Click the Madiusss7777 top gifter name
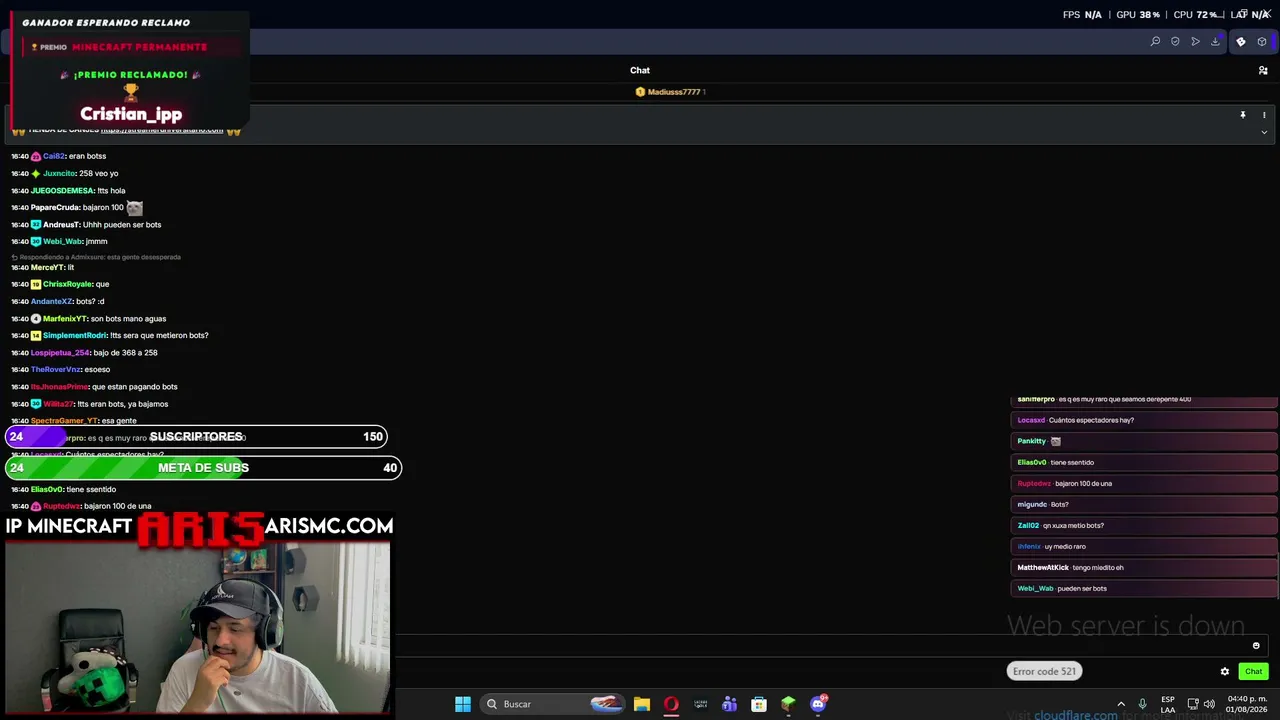This screenshot has height=720, width=1280. [x=674, y=92]
